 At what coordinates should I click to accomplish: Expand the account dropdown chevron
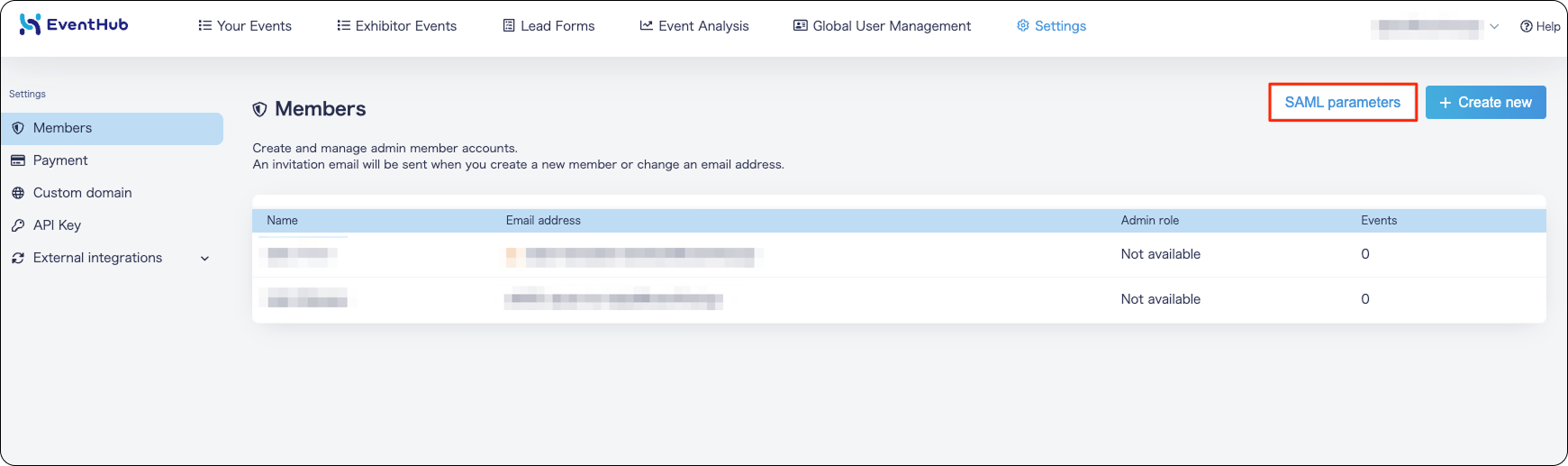click(x=1494, y=27)
